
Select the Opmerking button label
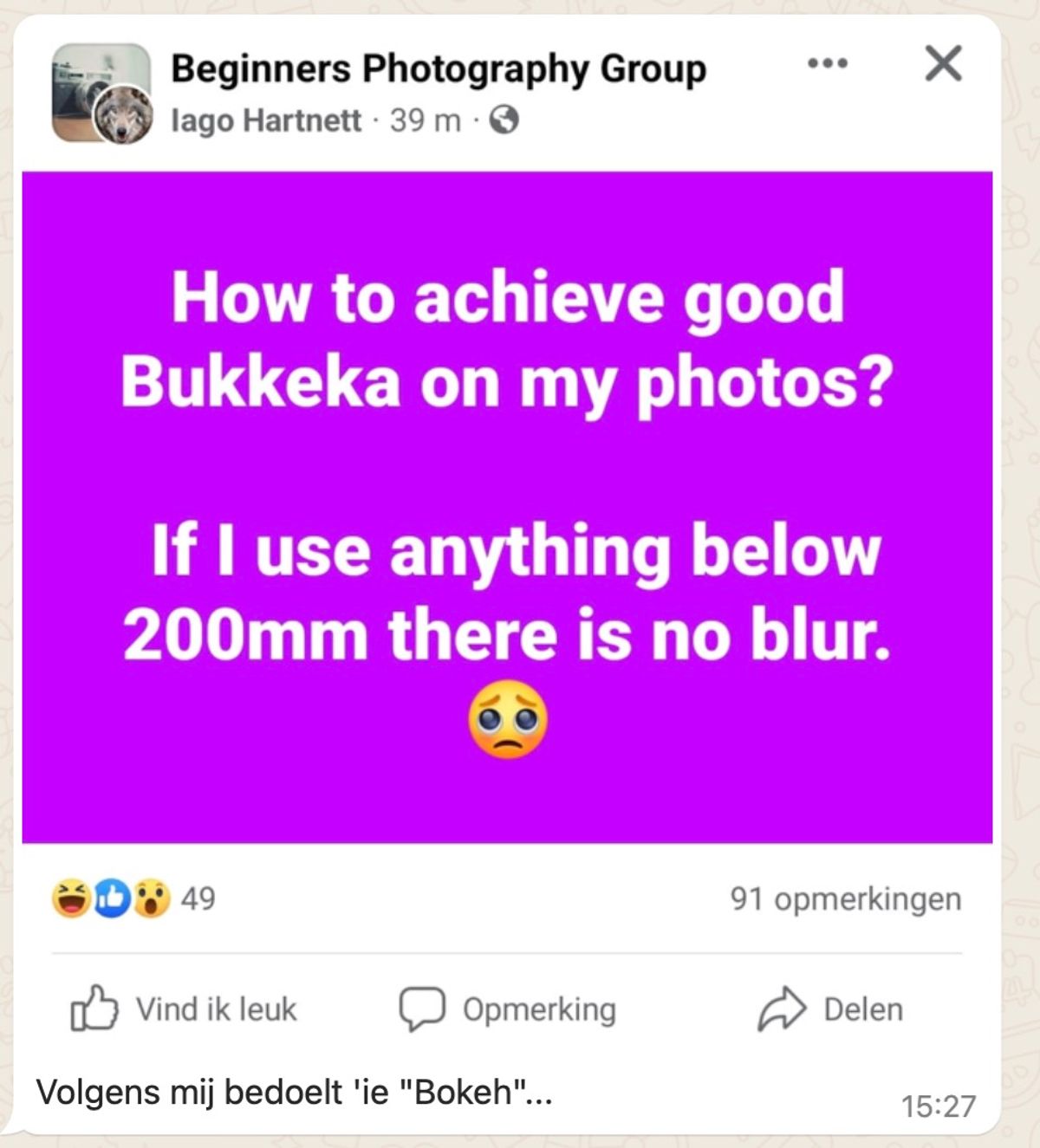539,1010
